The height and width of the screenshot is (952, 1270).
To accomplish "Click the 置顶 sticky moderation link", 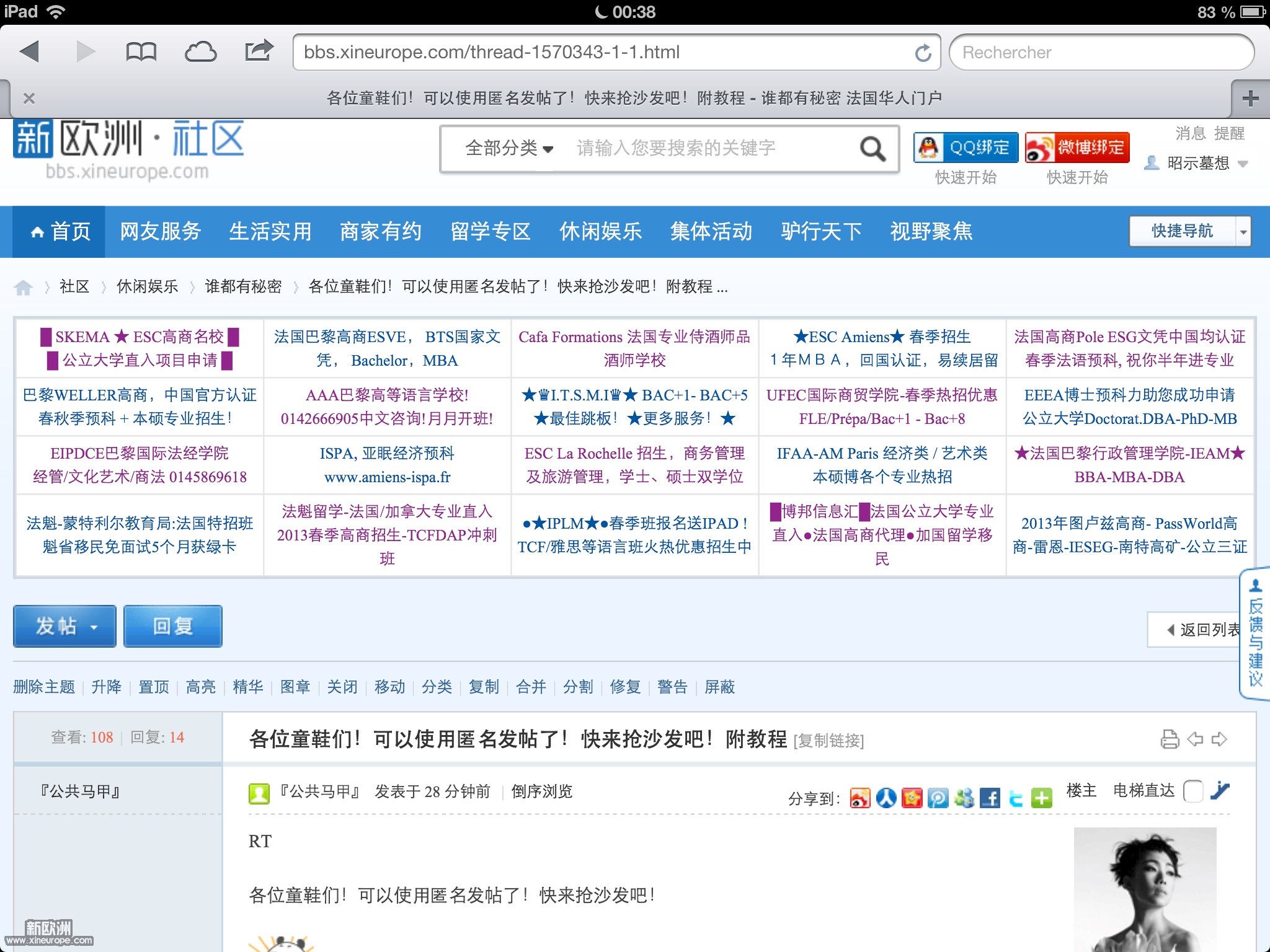I will point(154,687).
